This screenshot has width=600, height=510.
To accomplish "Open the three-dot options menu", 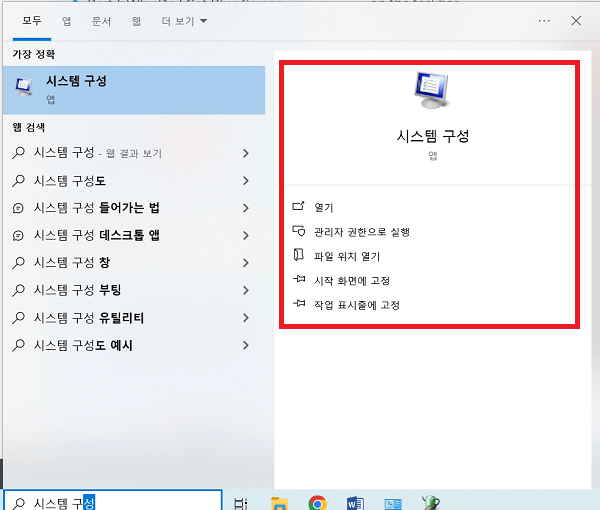I will [544, 21].
